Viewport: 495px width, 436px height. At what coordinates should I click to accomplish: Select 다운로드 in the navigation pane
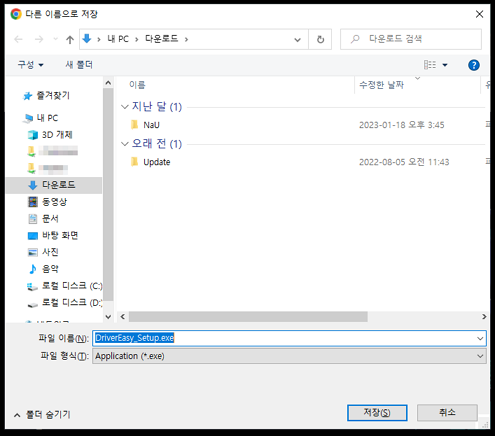coord(54,185)
